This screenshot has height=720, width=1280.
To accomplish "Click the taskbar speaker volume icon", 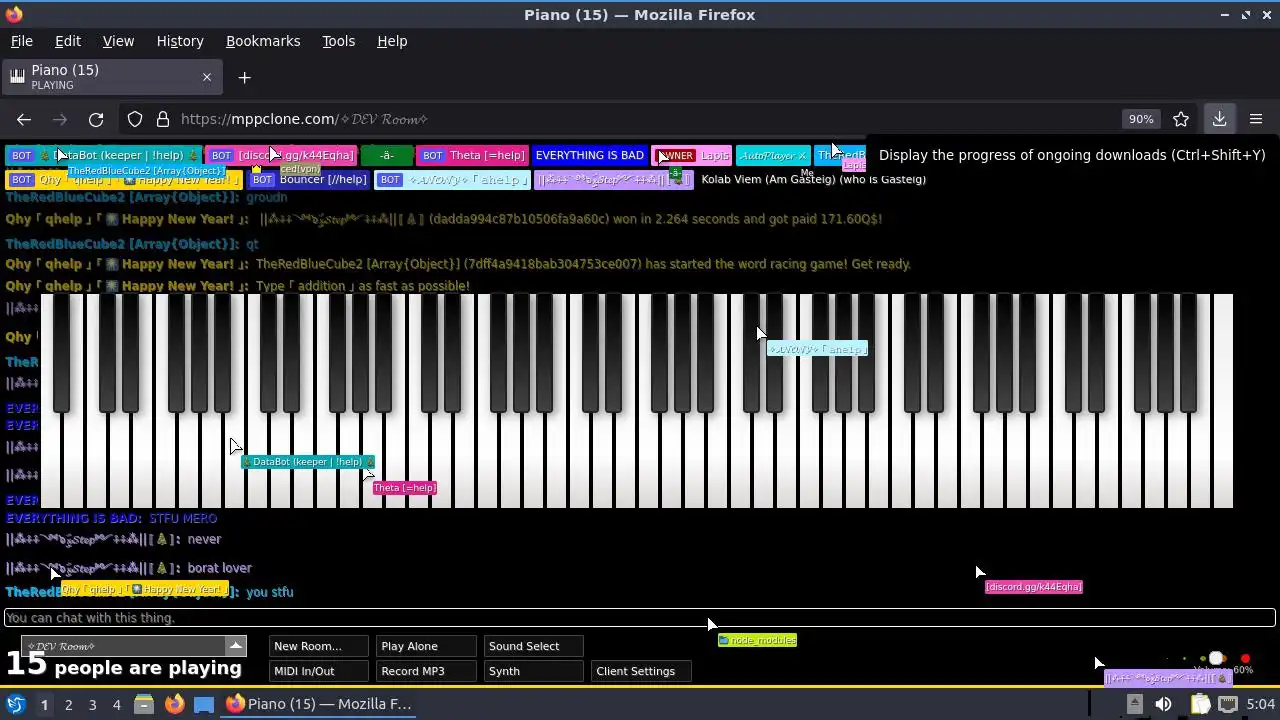I will (x=1163, y=704).
